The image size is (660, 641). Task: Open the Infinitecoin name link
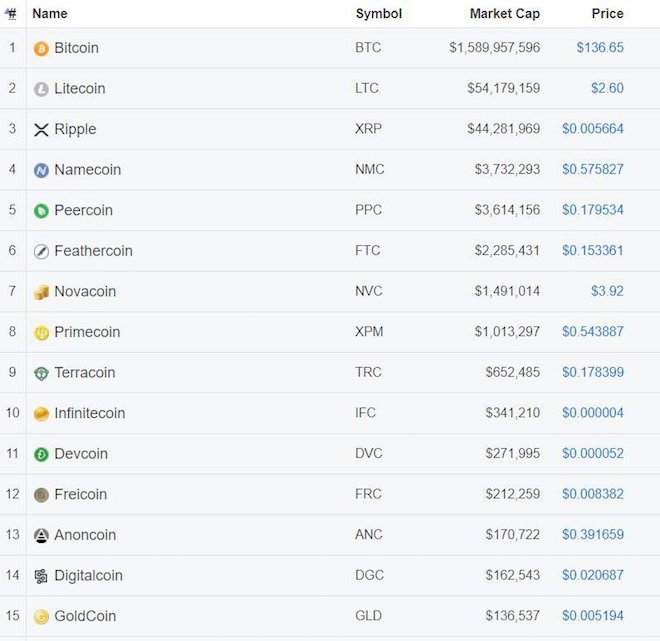[90, 413]
